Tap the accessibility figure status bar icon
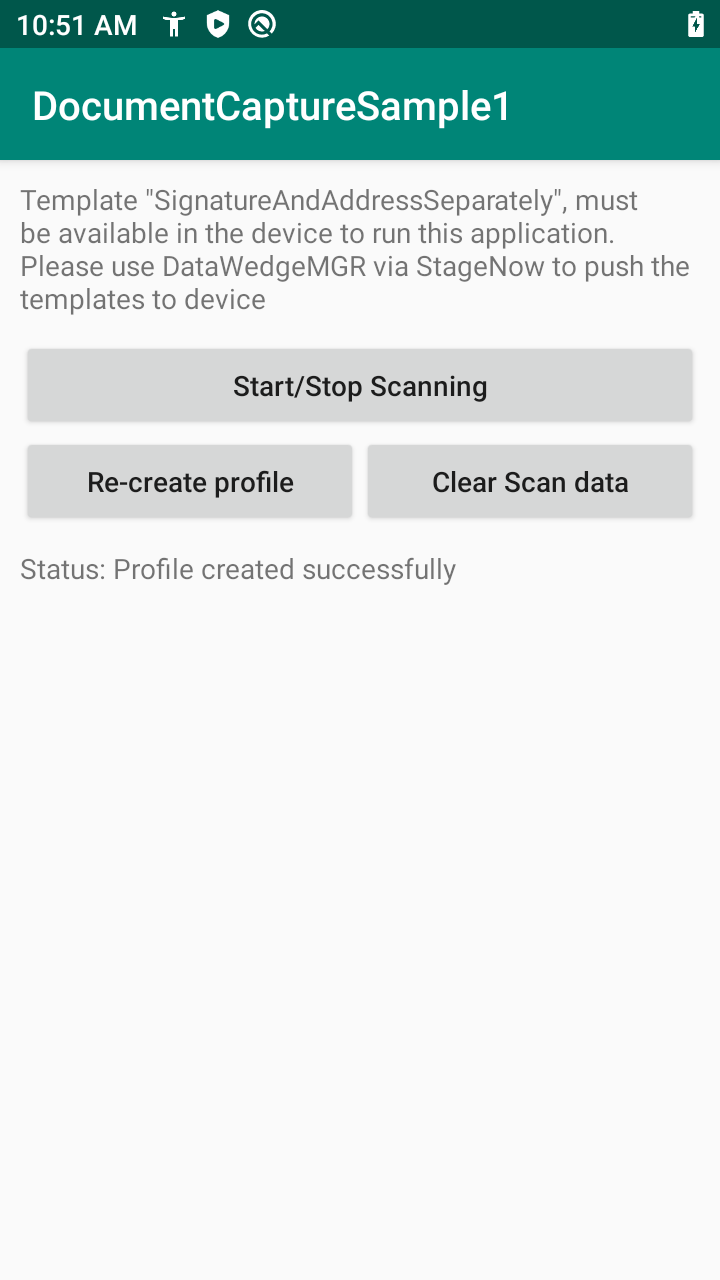The height and width of the screenshot is (1280, 720). (x=175, y=24)
